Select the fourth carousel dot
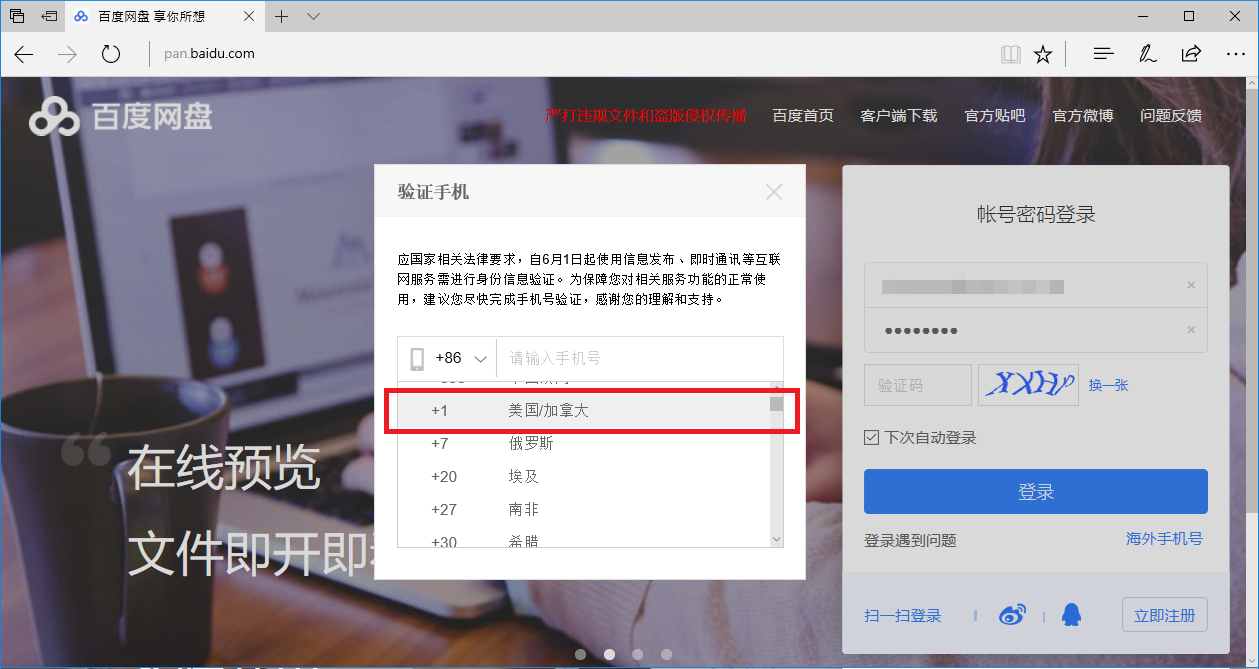1259x669 pixels. (x=666, y=654)
